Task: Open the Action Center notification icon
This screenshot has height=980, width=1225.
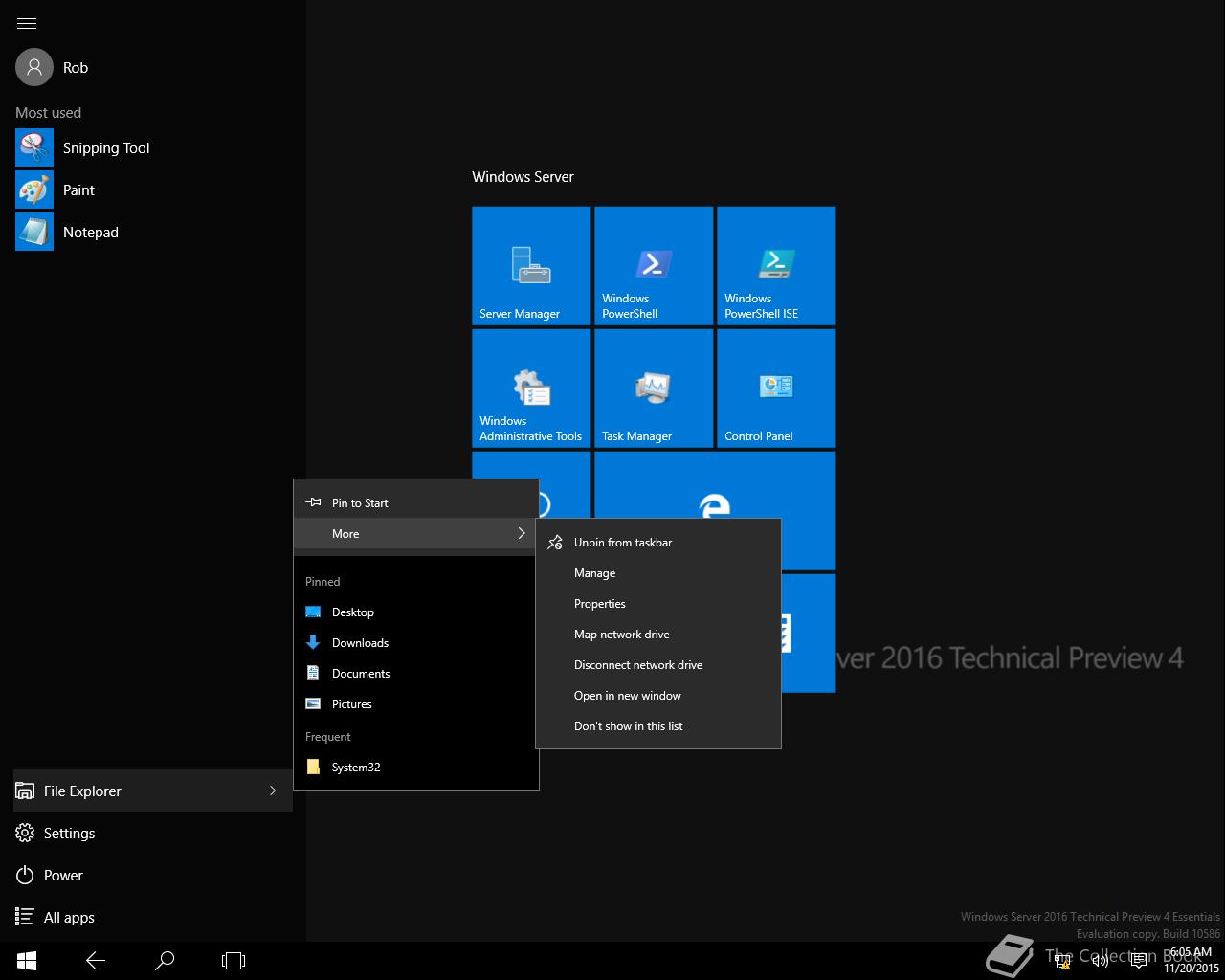Action: [1139, 961]
